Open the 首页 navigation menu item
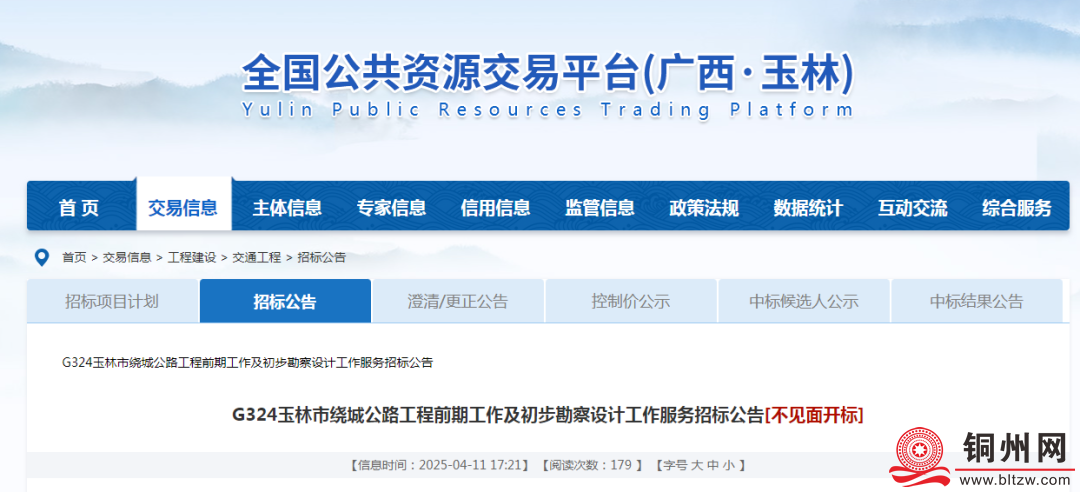Image resolution: width=1080 pixels, height=492 pixels. click(79, 207)
